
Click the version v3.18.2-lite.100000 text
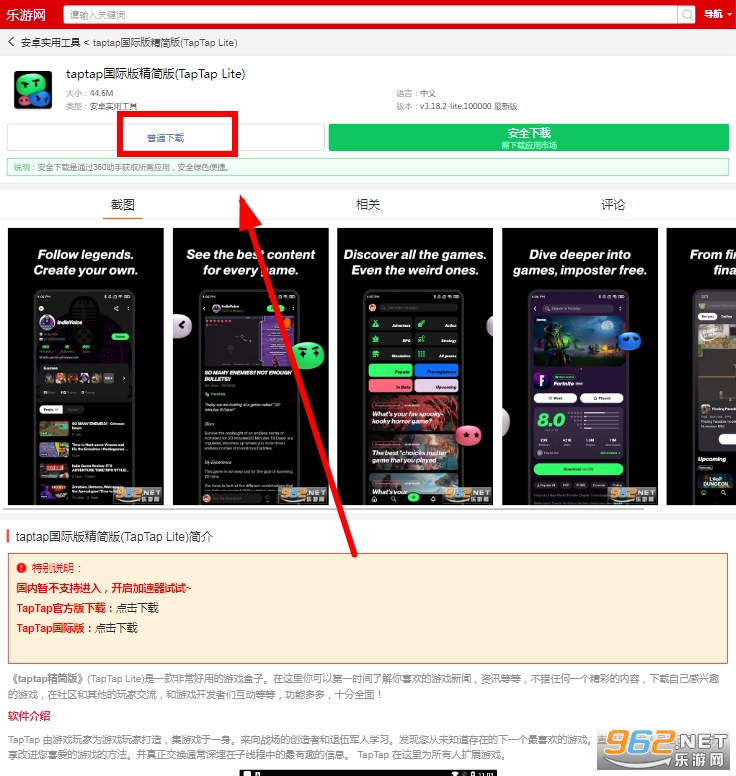pyautogui.click(x=457, y=106)
